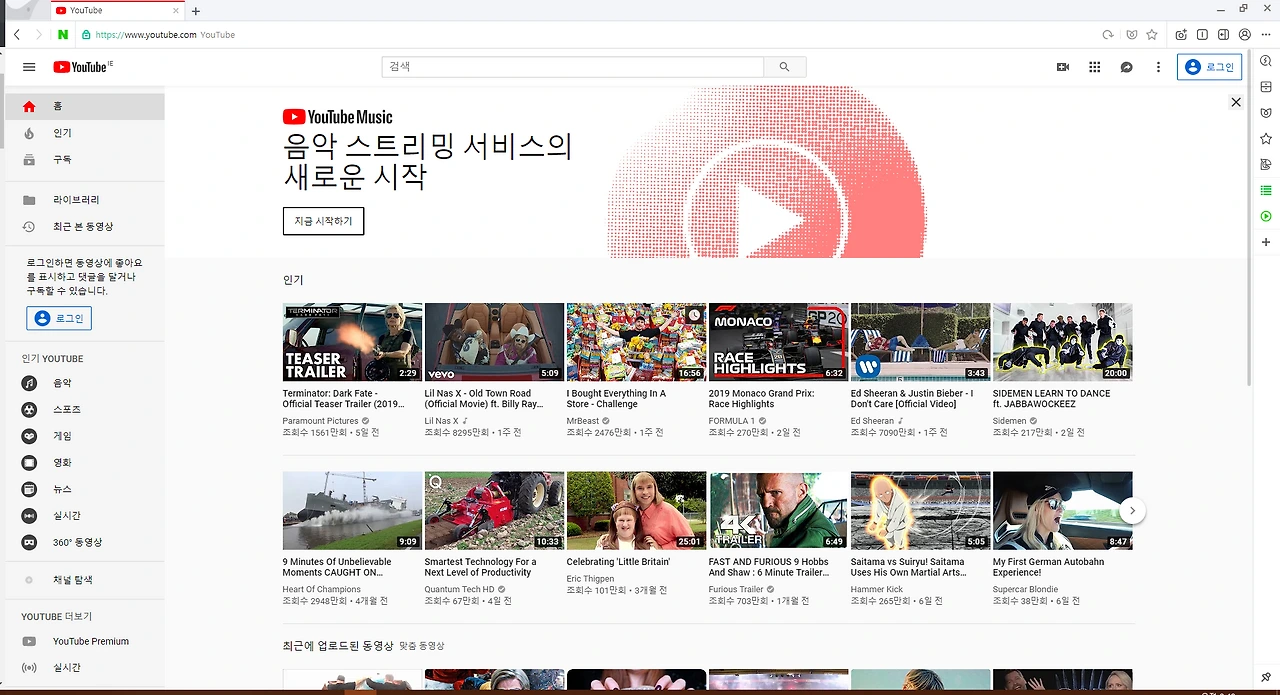Open the Terminator: Dark Fate trailer thumbnail
The width and height of the screenshot is (1280, 695).
(352, 342)
